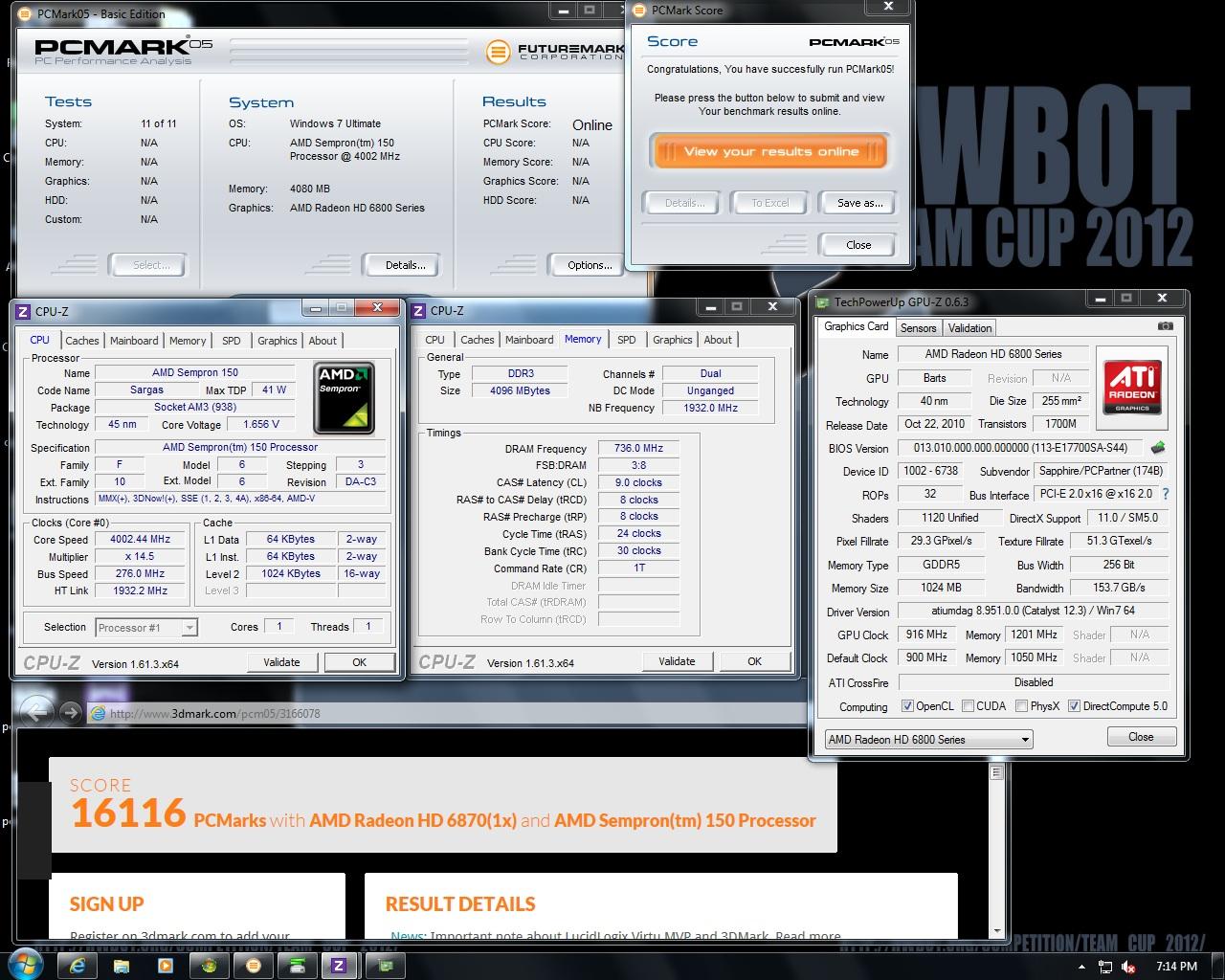Toggle the OpenCL checkbox

[x=907, y=706]
